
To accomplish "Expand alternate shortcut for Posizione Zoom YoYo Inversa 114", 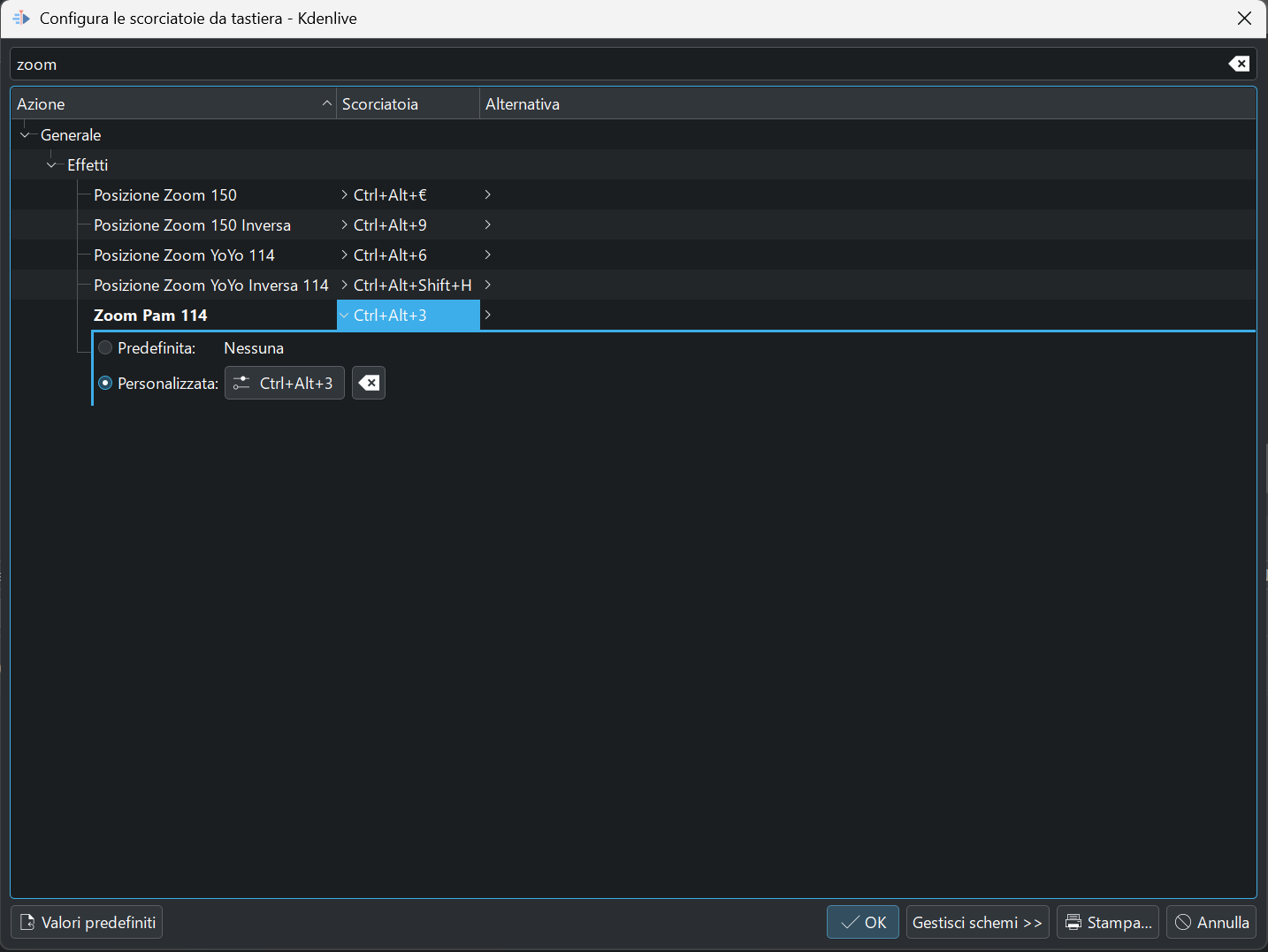I will coord(487,285).
